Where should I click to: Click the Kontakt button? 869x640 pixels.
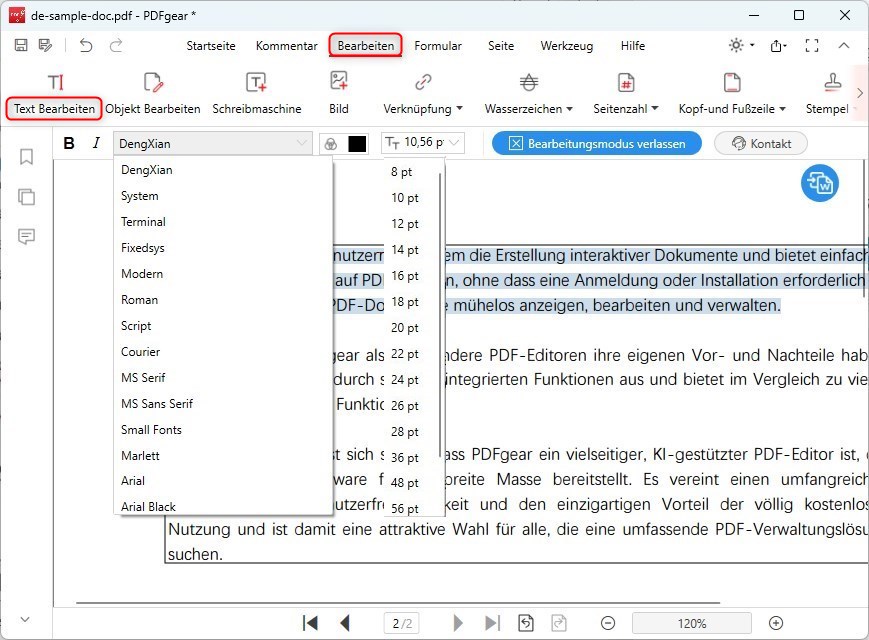point(761,144)
